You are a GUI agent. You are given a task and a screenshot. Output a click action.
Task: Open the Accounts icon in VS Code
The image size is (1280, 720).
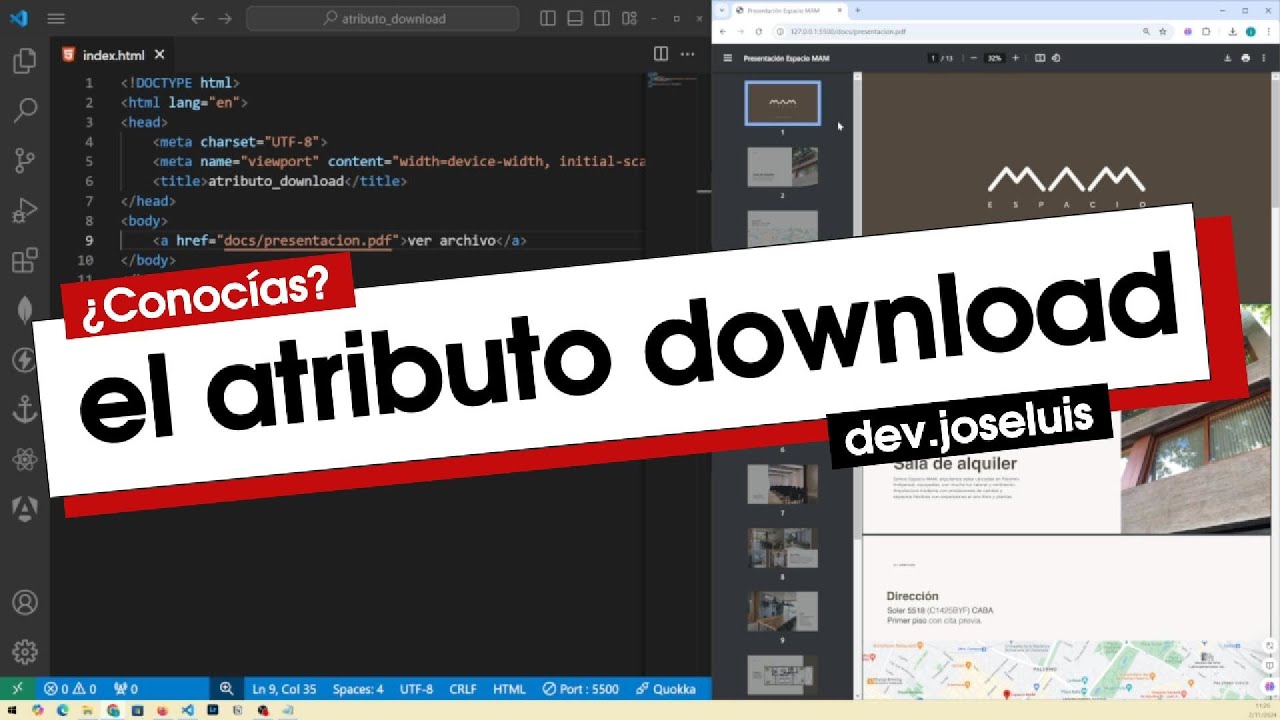tap(24, 602)
